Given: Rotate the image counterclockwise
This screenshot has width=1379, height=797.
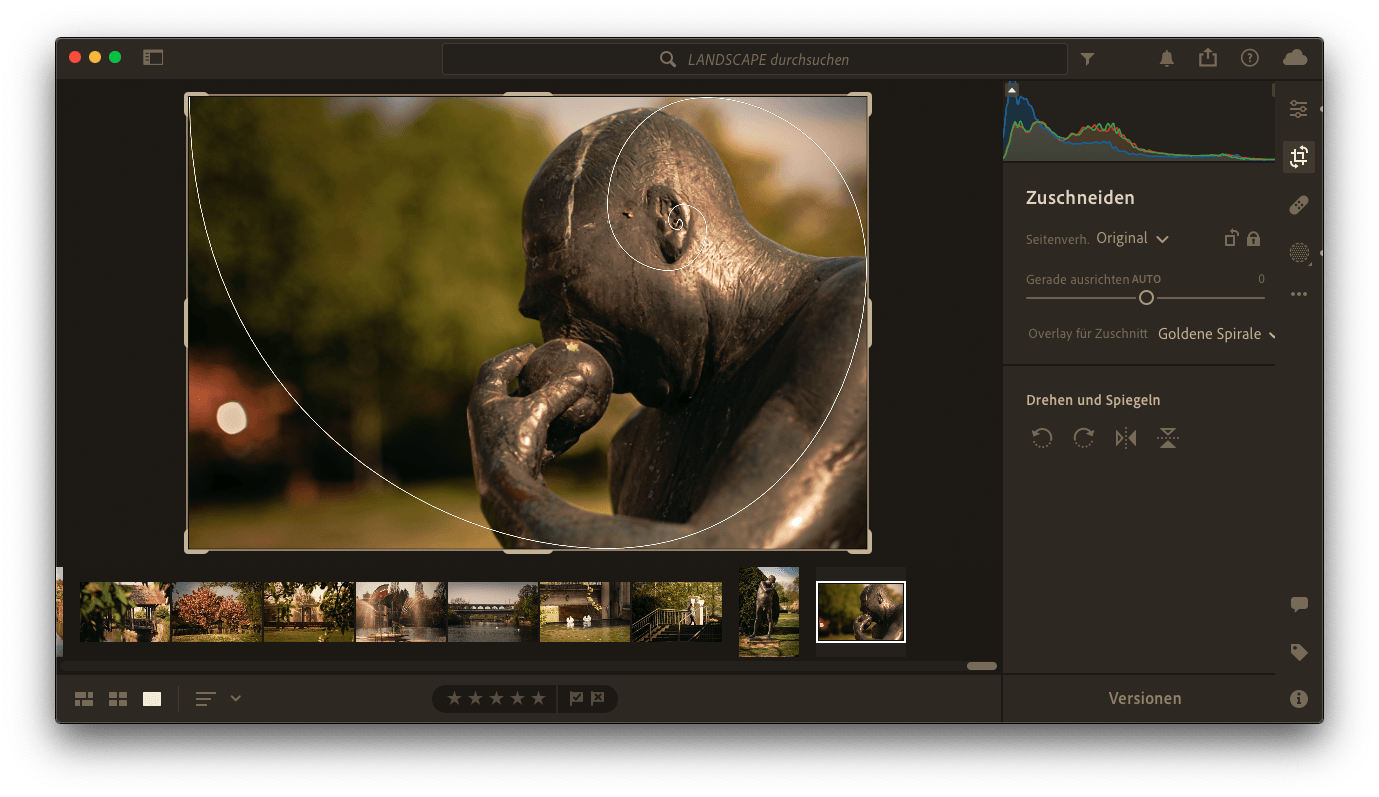Looking at the screenshot, I should (1042, 438).
